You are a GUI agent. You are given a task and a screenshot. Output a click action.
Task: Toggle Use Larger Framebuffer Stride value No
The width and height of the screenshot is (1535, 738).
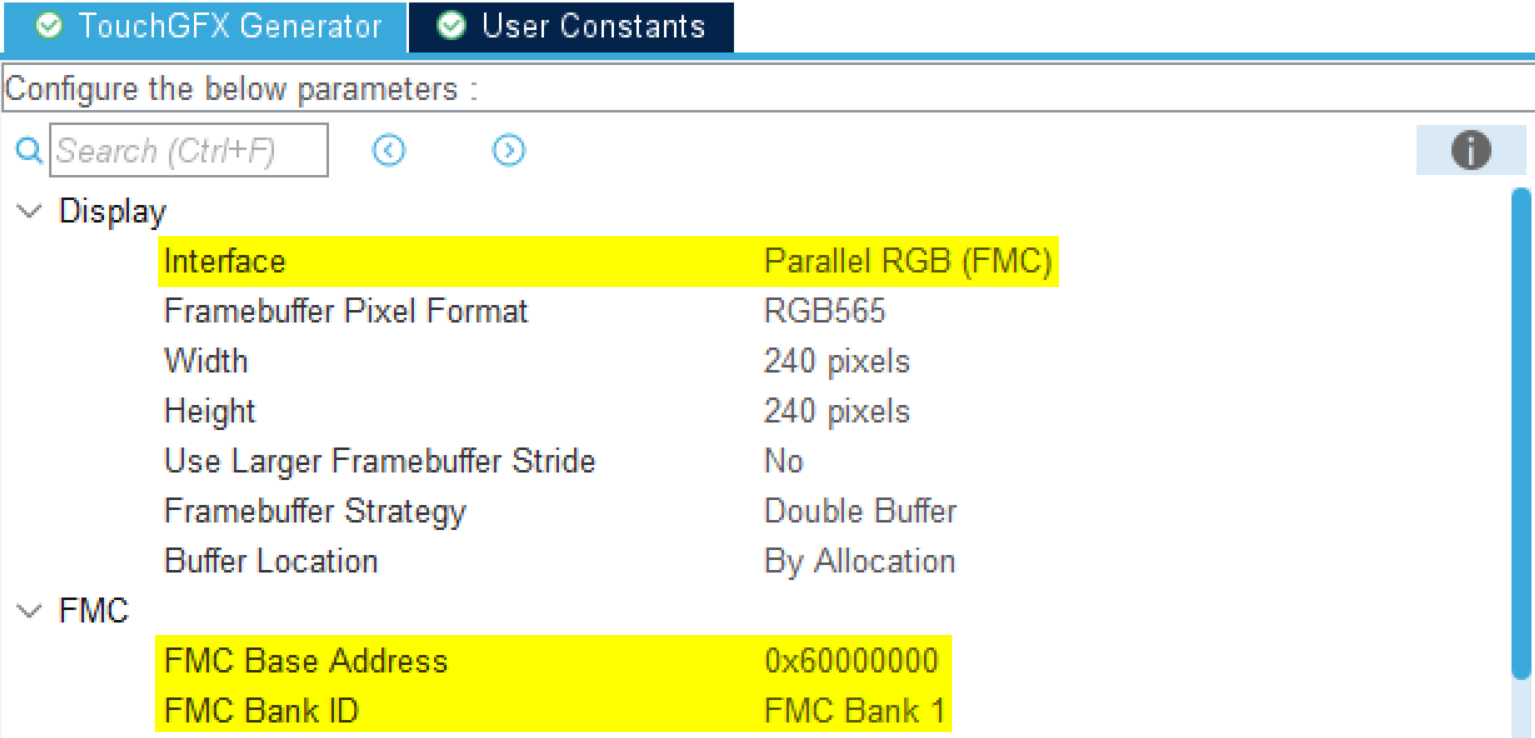pyautogui.click(x=783, y=461)
